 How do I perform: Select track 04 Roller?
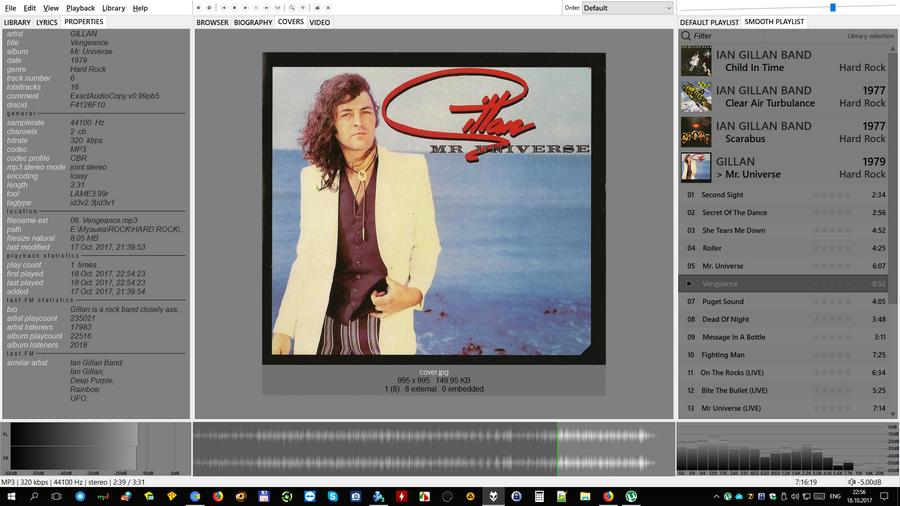[785, 248]
